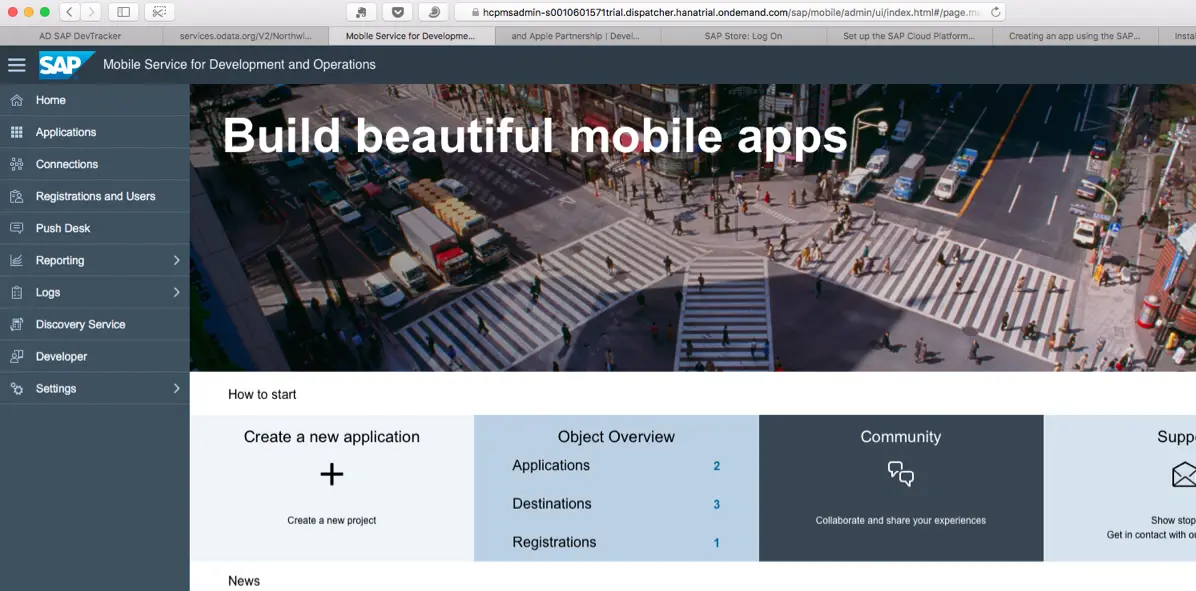Click the Developer icon in sidebar
The width and height of the screenshot is (1196, 591).
tap(16, 356)
